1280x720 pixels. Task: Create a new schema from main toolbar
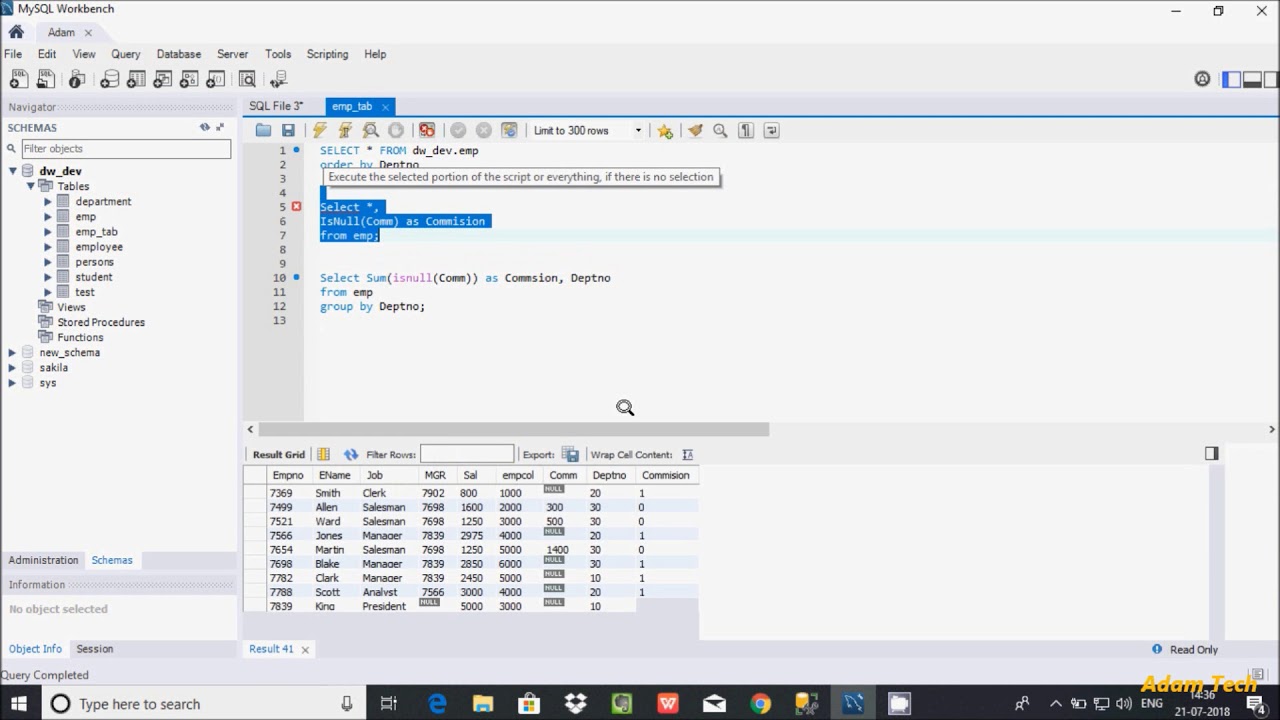(x=109, y=79)
